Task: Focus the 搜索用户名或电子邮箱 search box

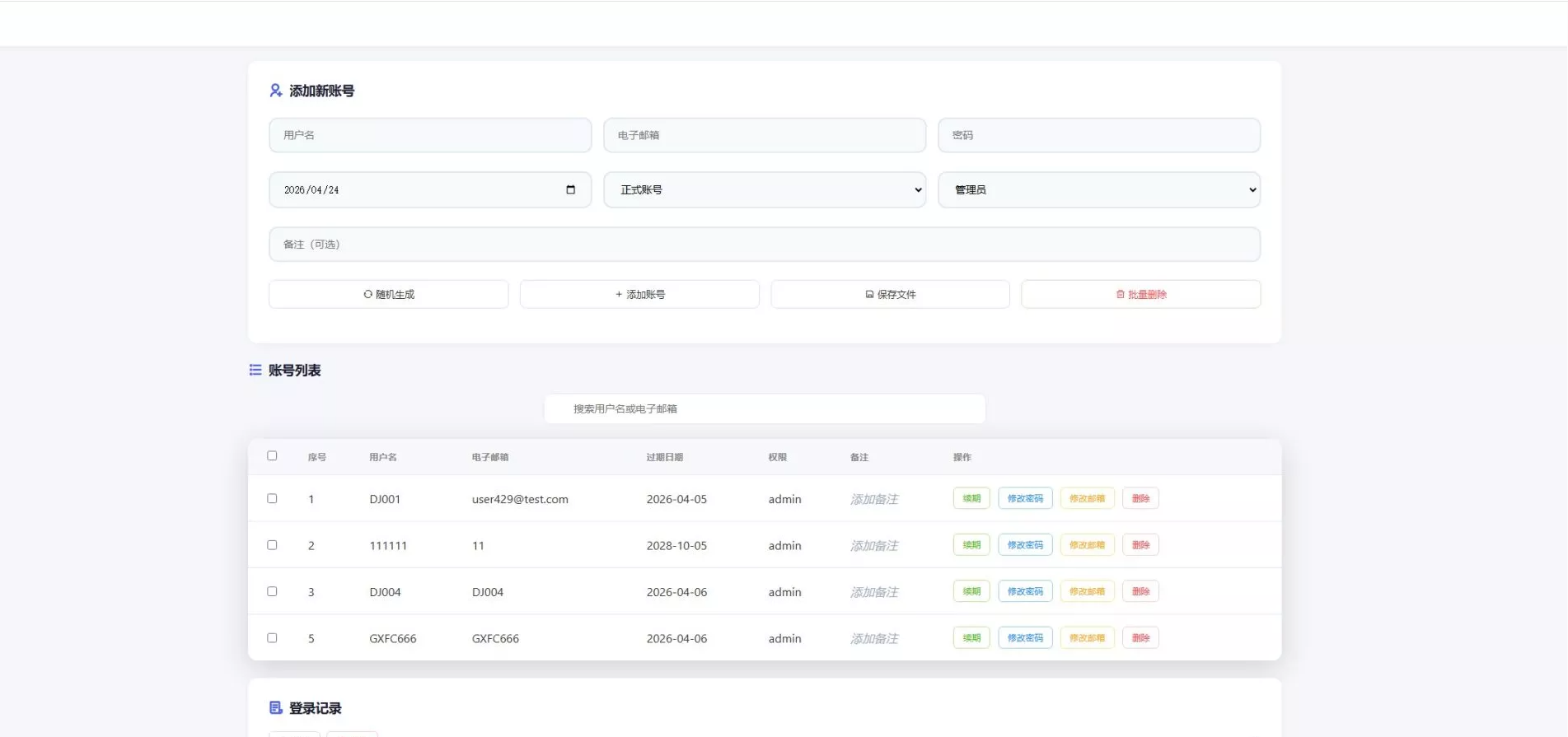Action: click(765, 408)
